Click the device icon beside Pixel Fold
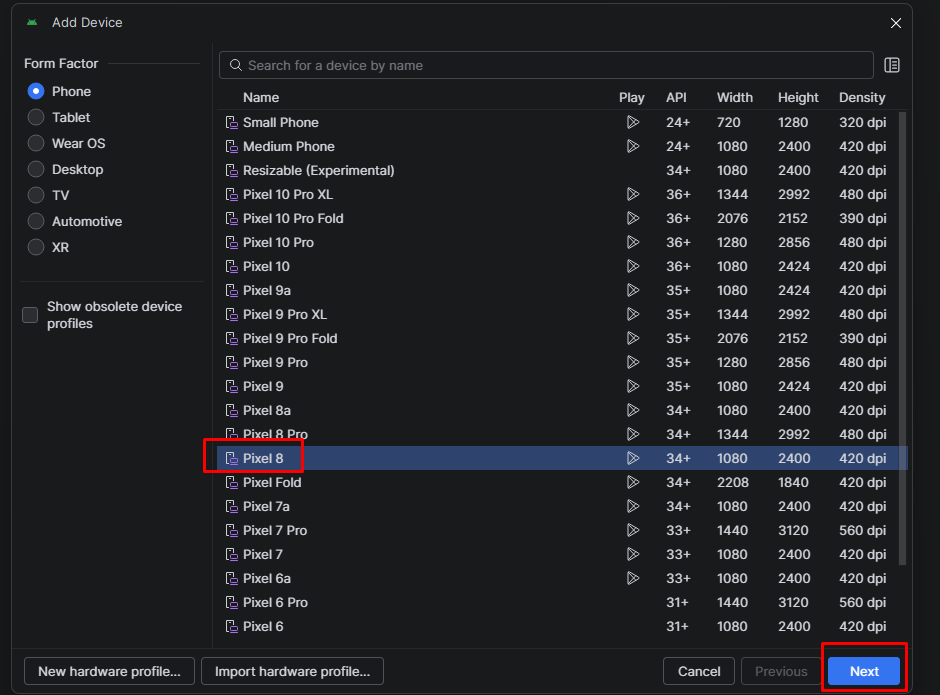The height and width of the screenshot is (695, 940). [232, 482]
